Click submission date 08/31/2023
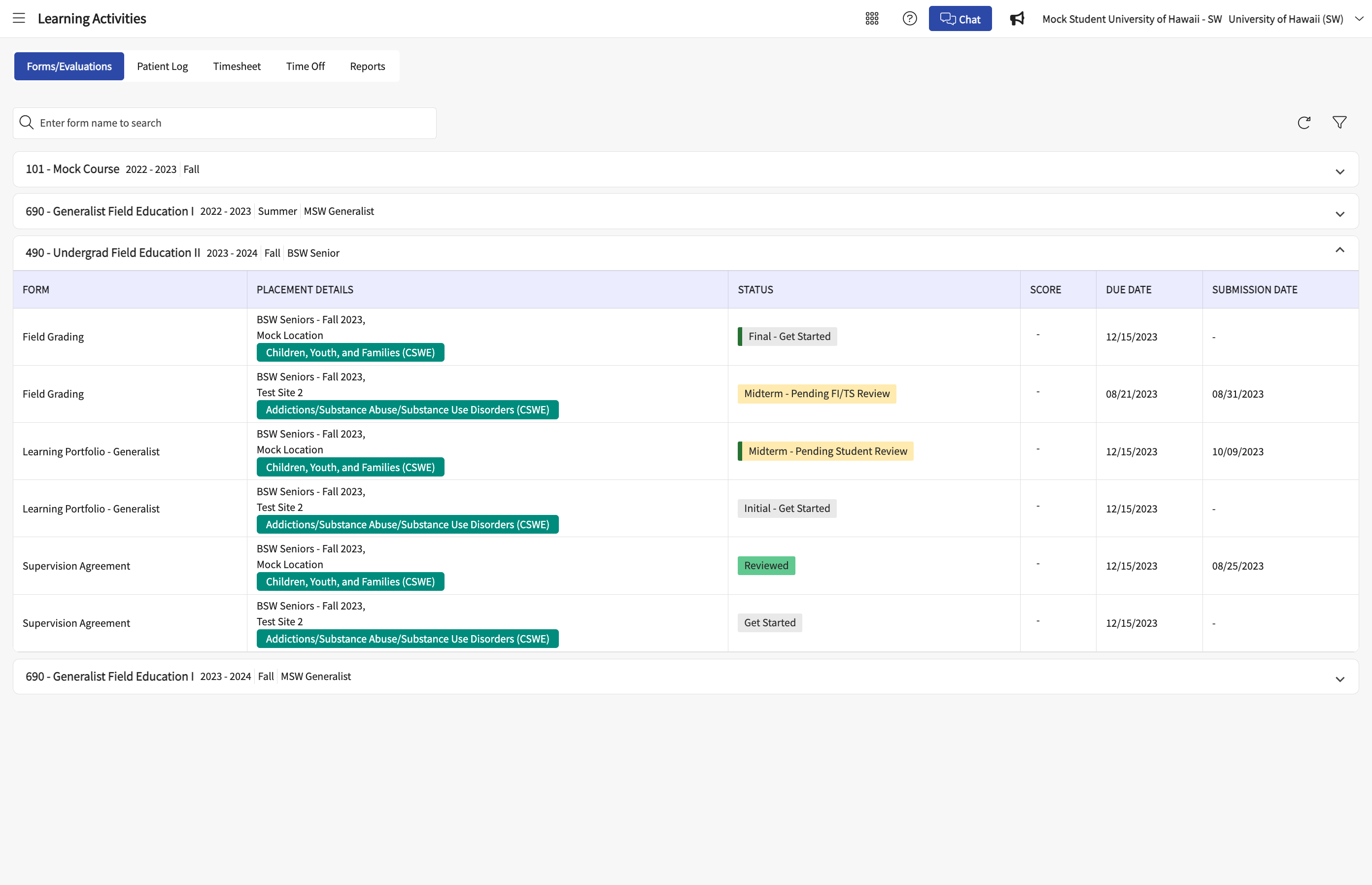 pos(1237,394)
